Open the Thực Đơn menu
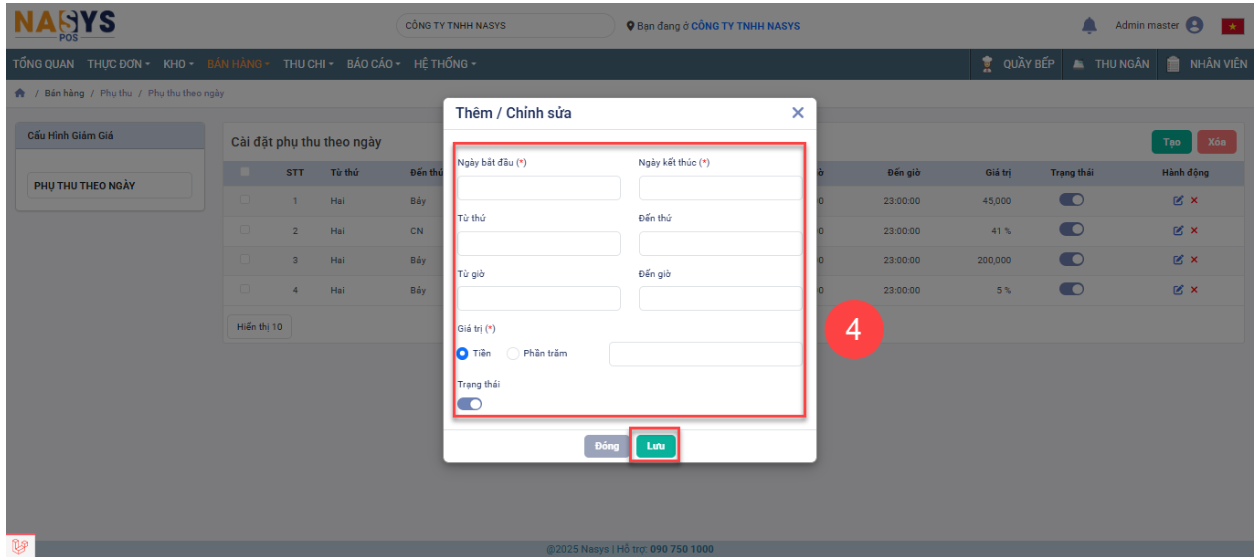Screen dimensions: 1255x557 click(117, 64)
